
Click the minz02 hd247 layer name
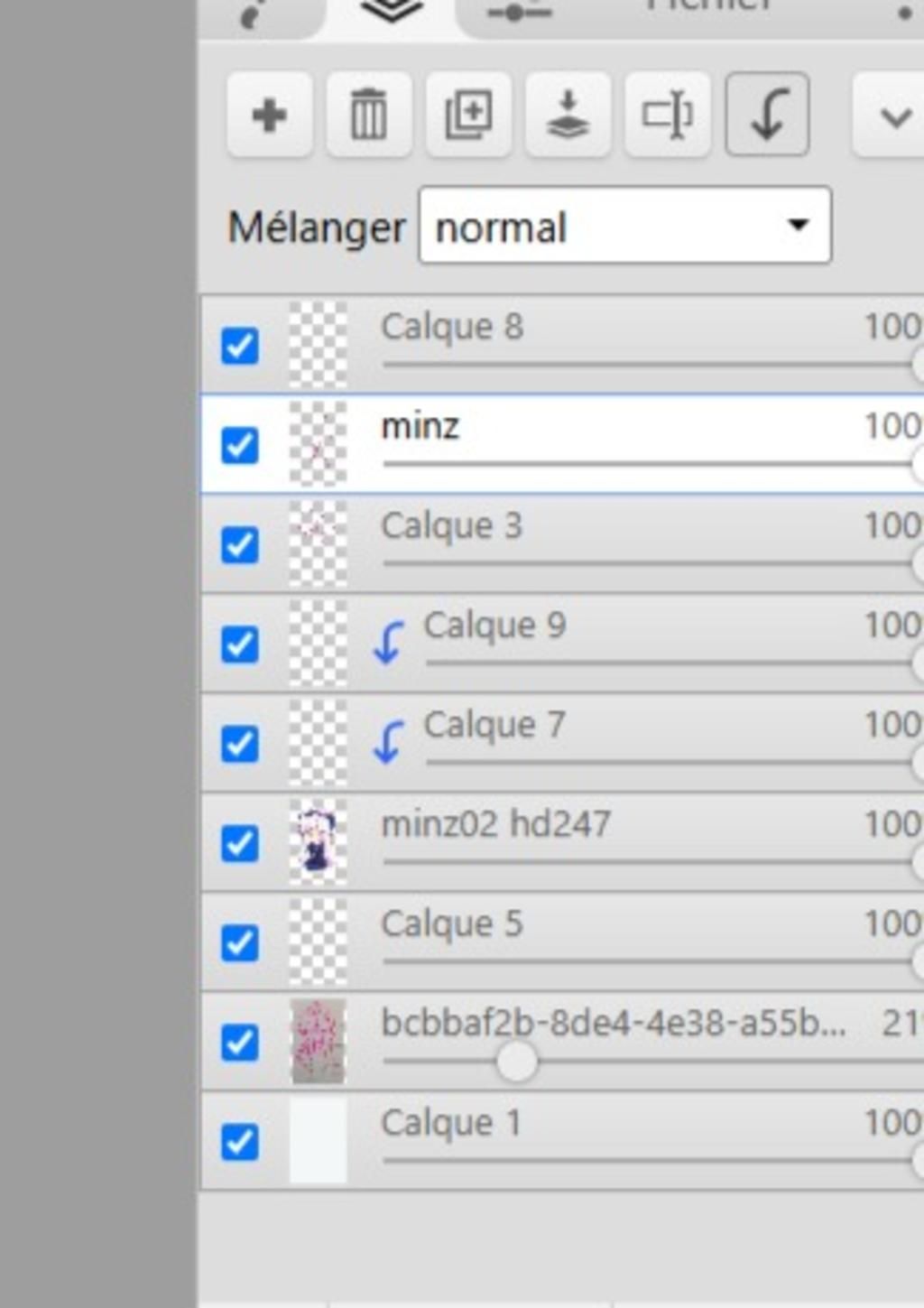496,824
